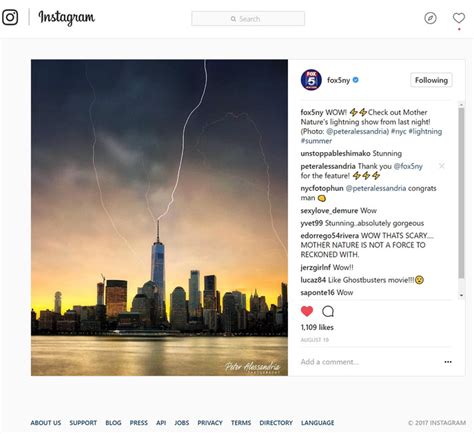Open the activity heart icon in header
Image resolution: width=474 pixels, height=434 pixels.
459,18
